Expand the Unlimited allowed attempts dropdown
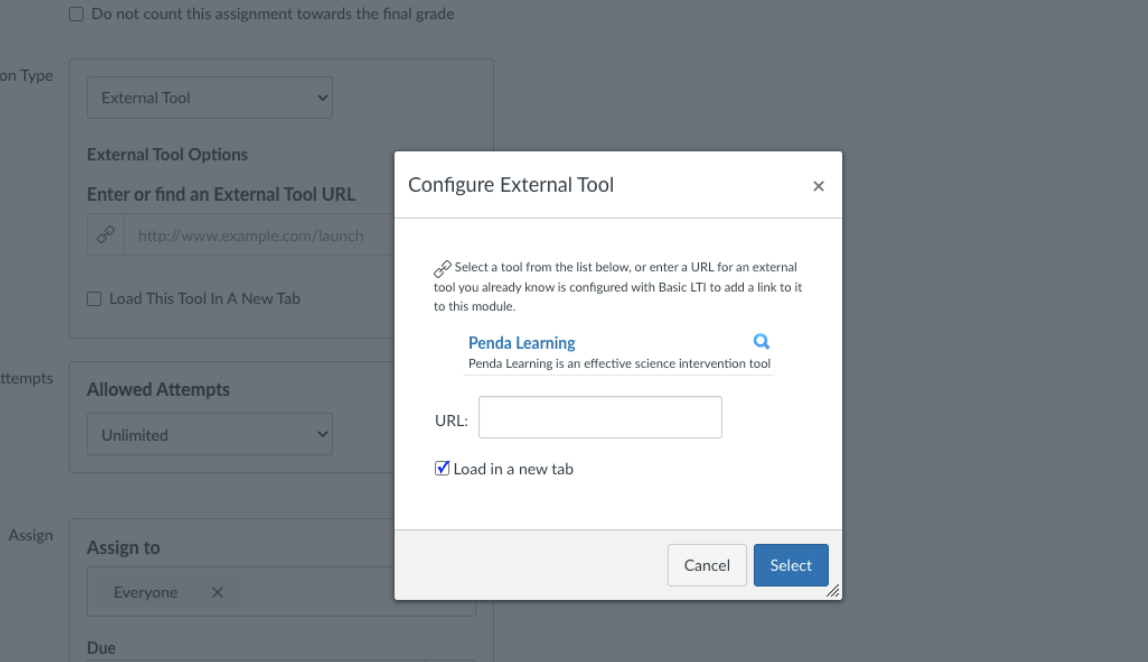Viewport: 1148px width, 662px height. click(209, 434)
